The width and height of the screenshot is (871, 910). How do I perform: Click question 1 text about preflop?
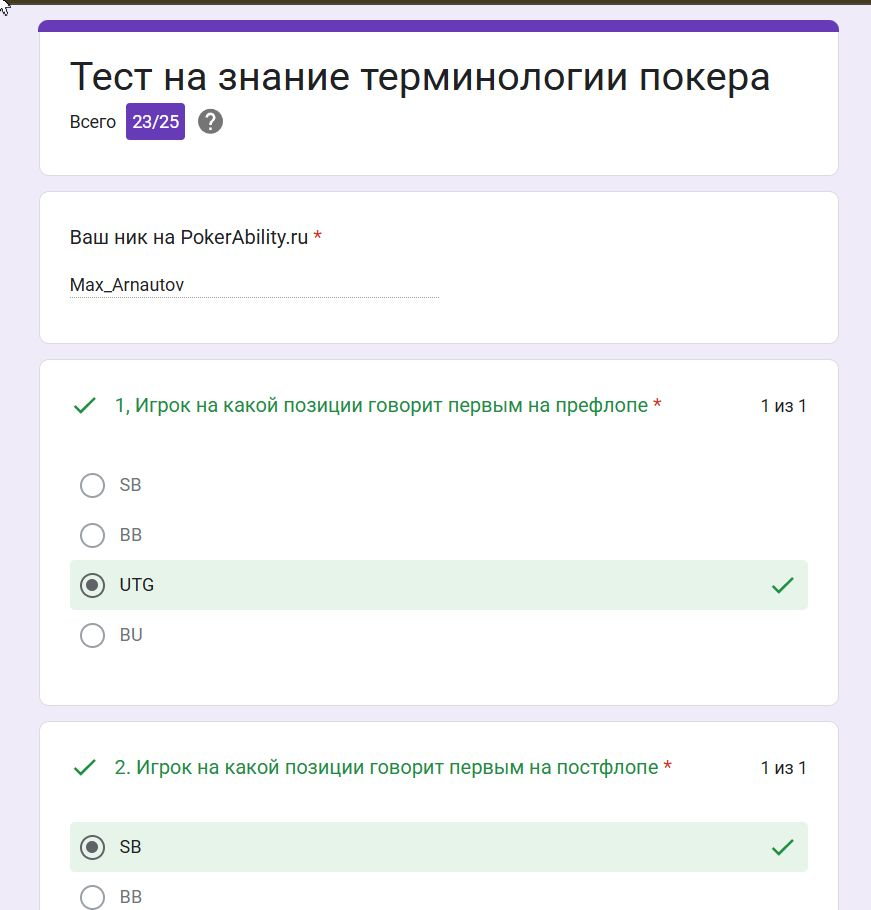381,405
